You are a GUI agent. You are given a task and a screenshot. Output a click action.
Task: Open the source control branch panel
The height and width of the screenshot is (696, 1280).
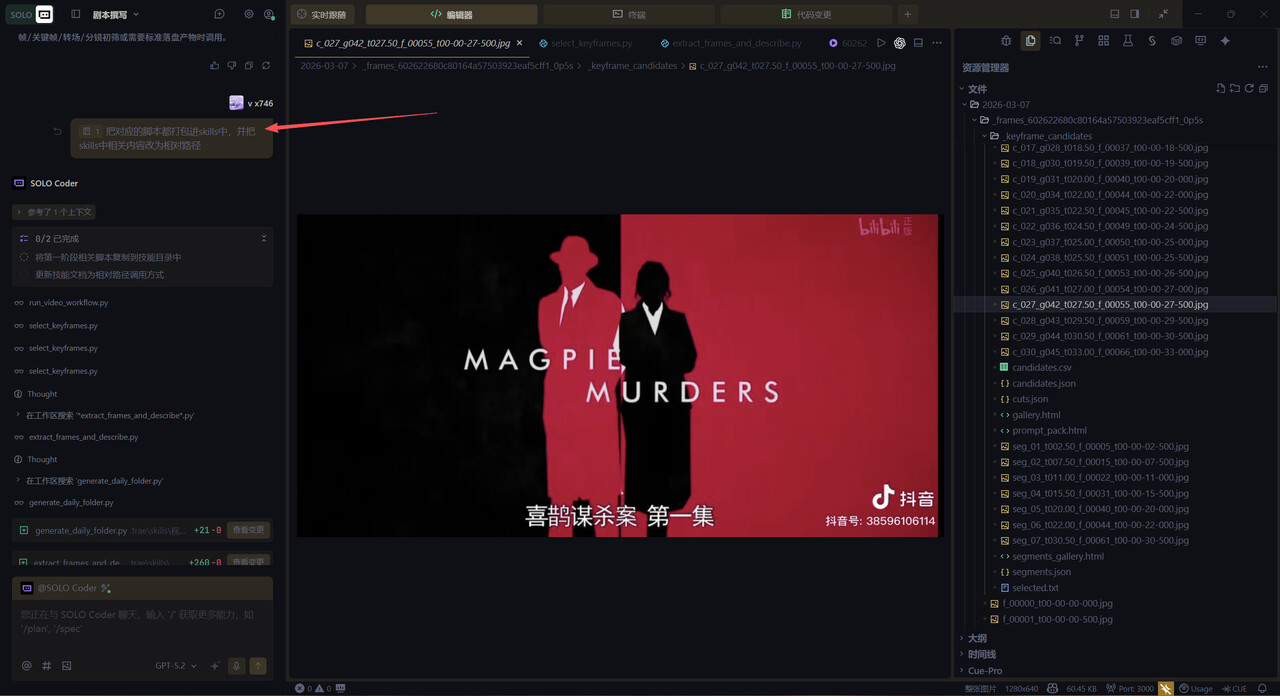coord(1079,41)
